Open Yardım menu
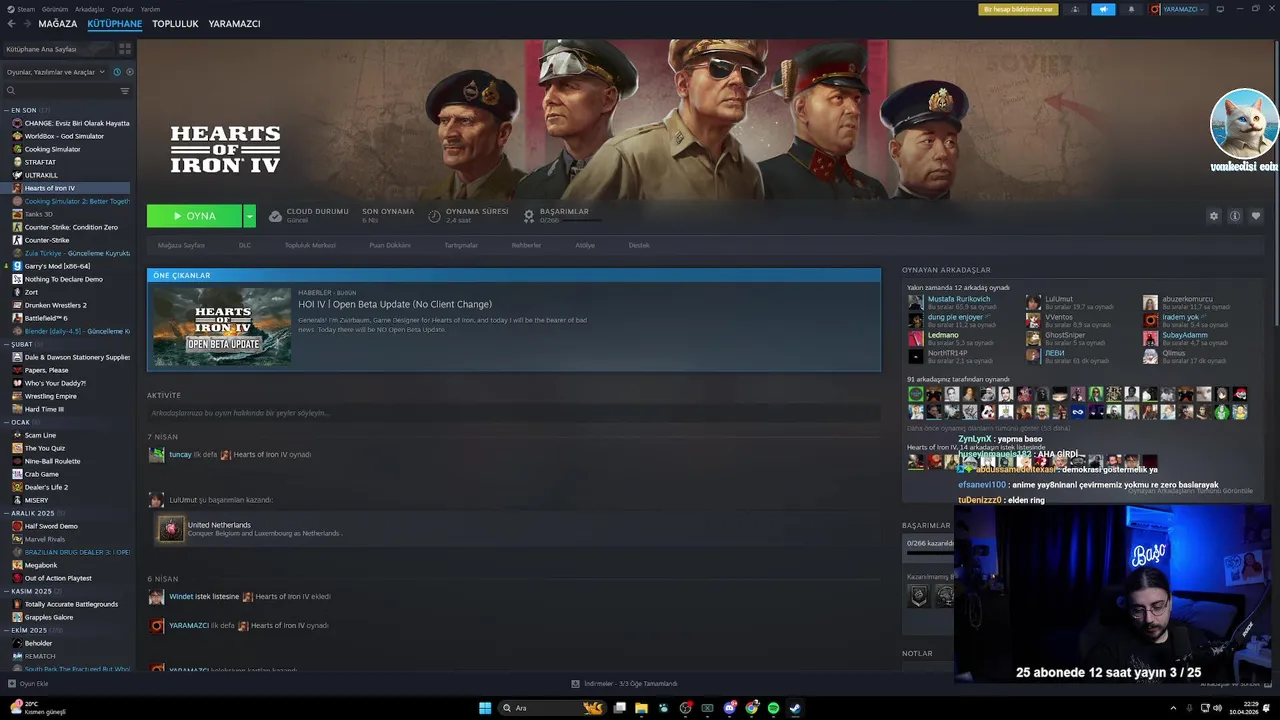The height and width of the screenshot is (720, 1280). point(150,9)
